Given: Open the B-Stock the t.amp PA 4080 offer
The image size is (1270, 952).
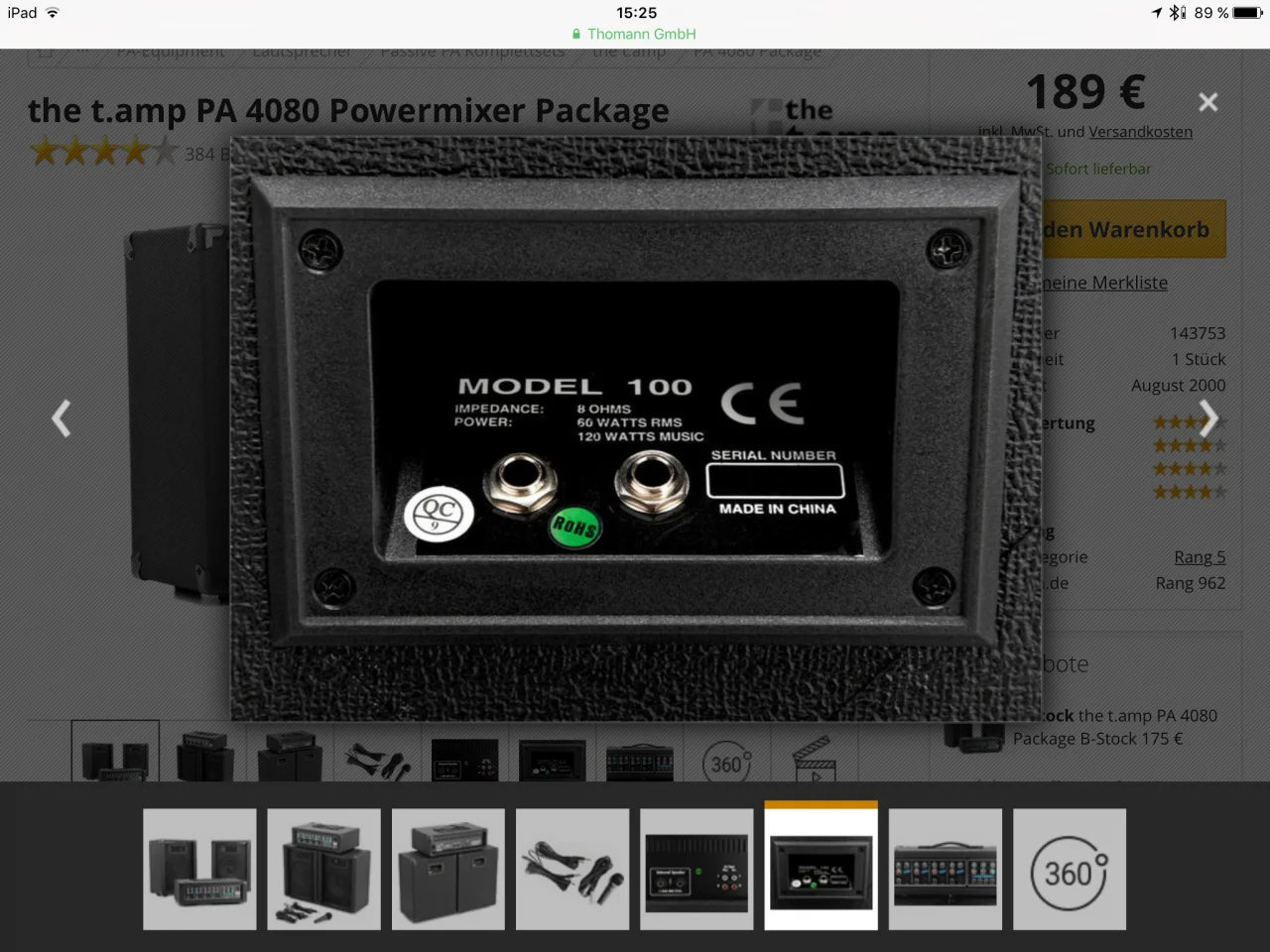Looking at the screenshot, I should pyautogui.click(x=1114, y=727).
